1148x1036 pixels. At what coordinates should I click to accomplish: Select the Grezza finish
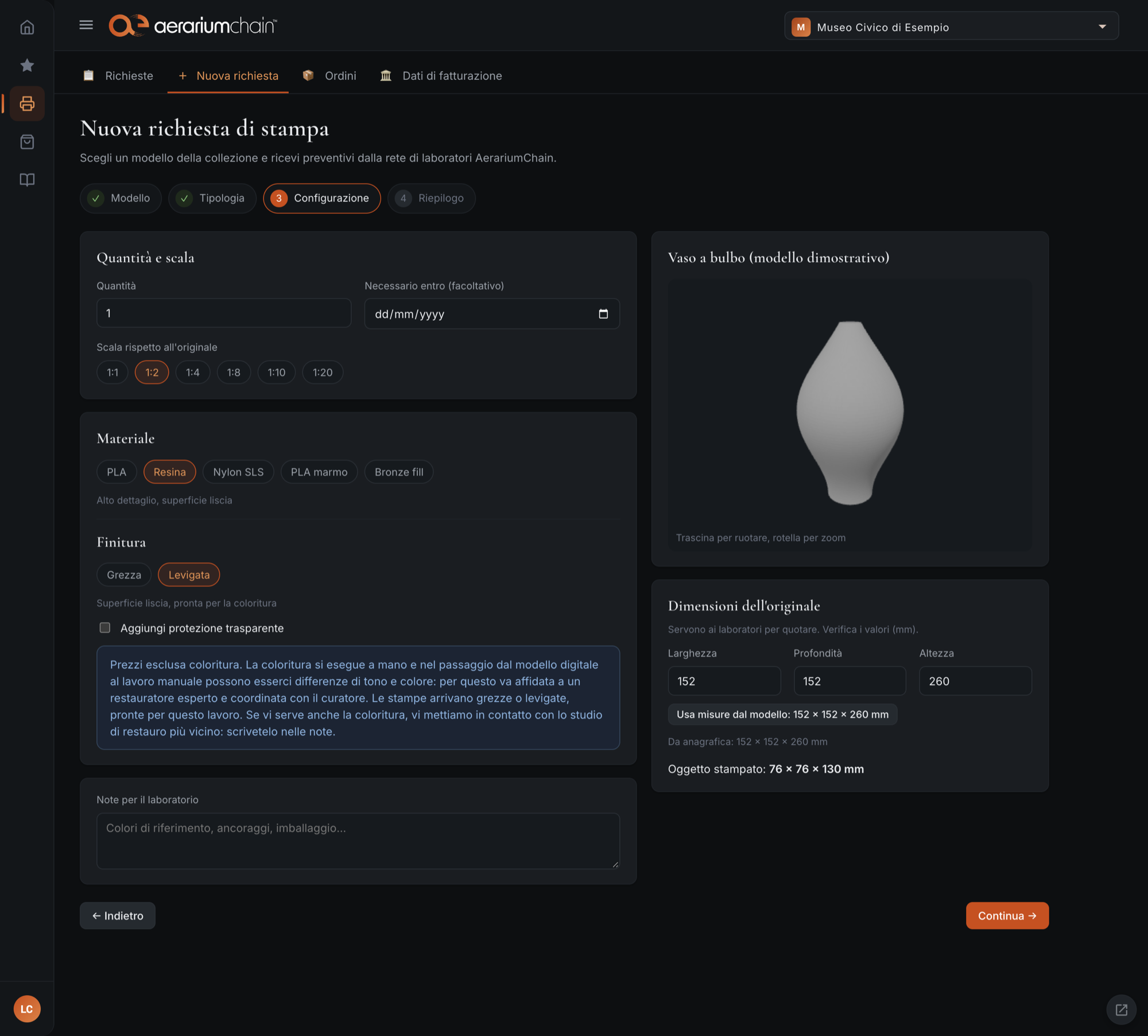click(x=124, y=575)
